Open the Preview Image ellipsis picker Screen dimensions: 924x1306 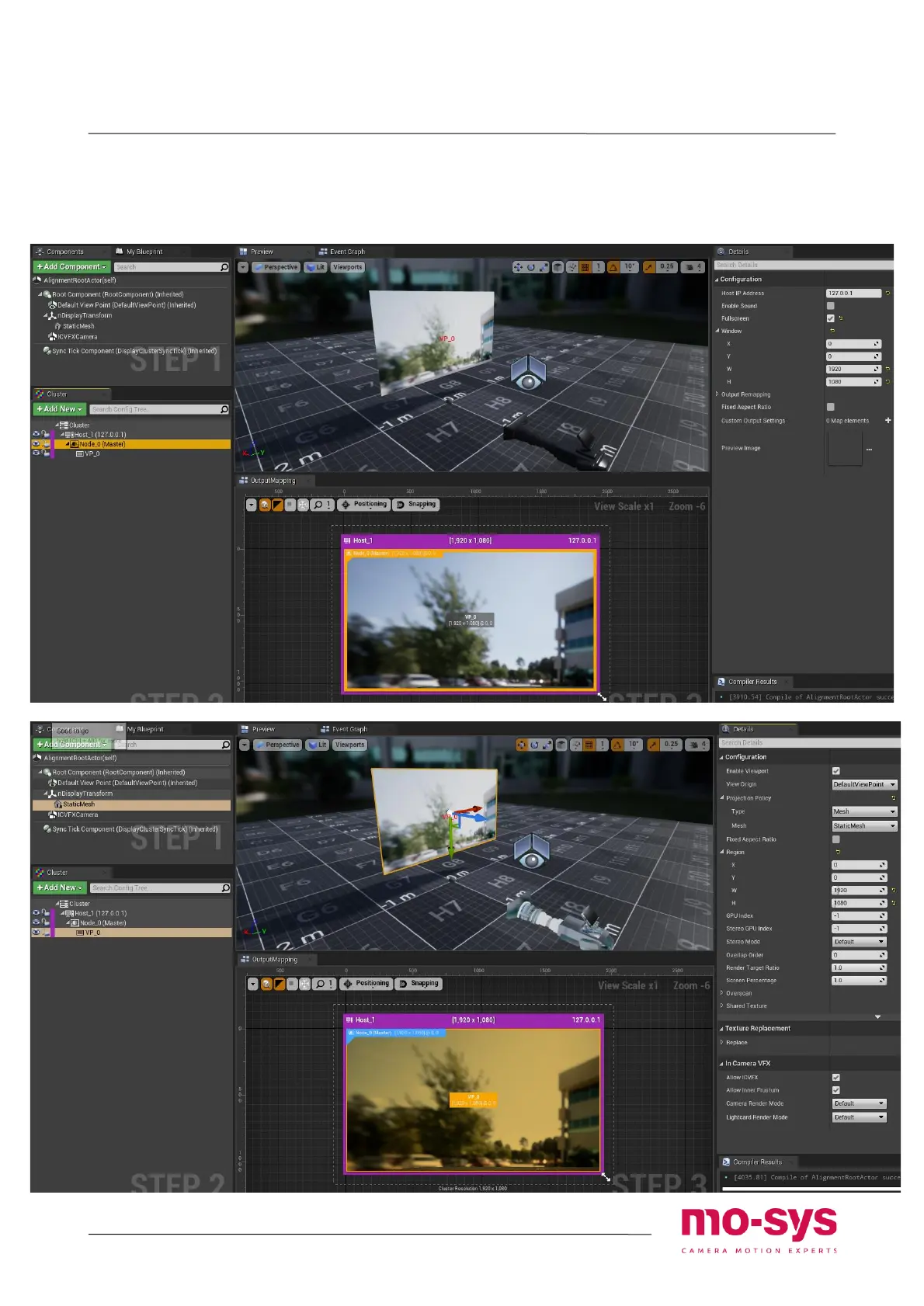click(x=869, y=450)
